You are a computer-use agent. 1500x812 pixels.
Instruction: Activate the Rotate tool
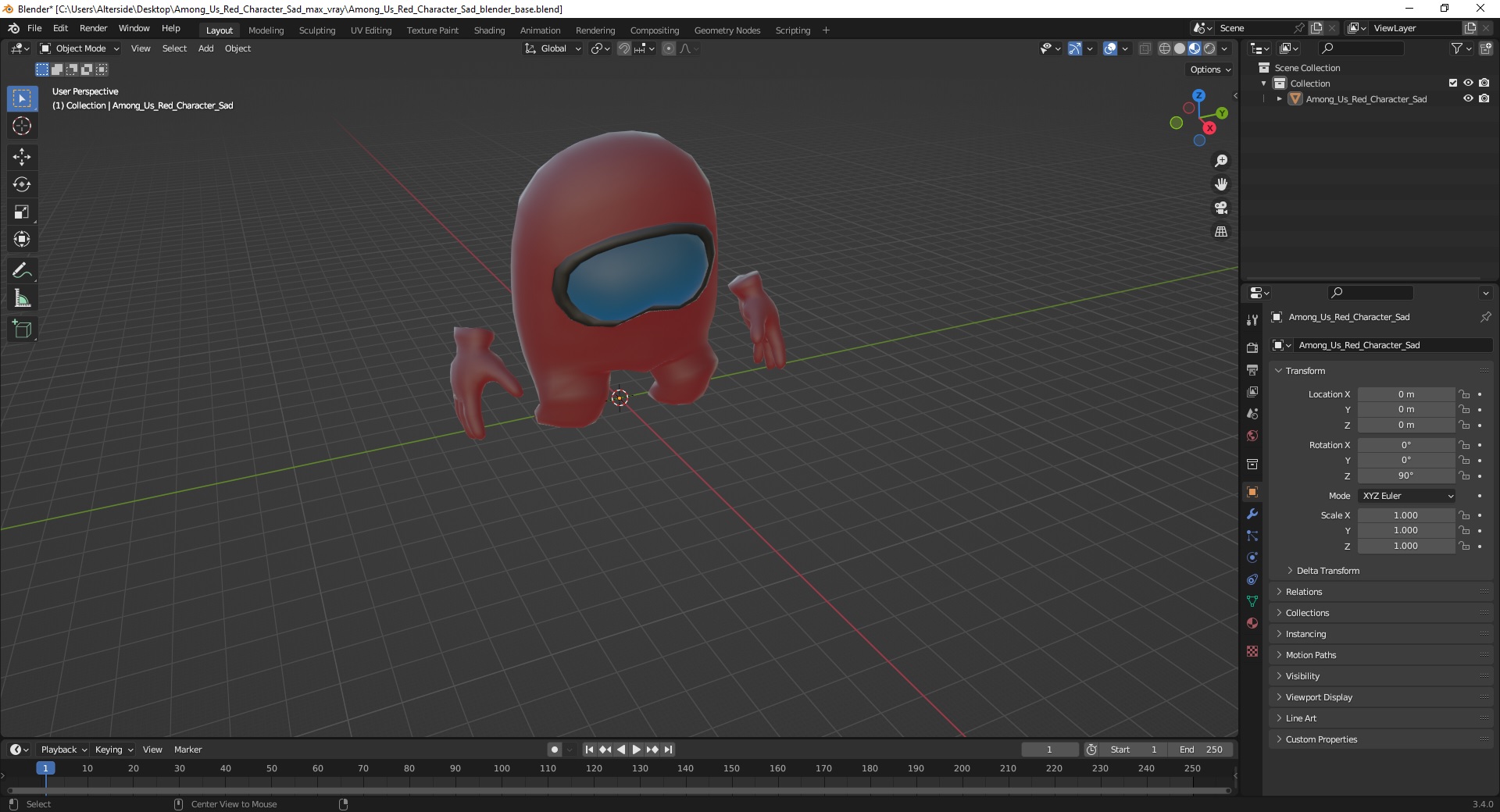point(22,184)
